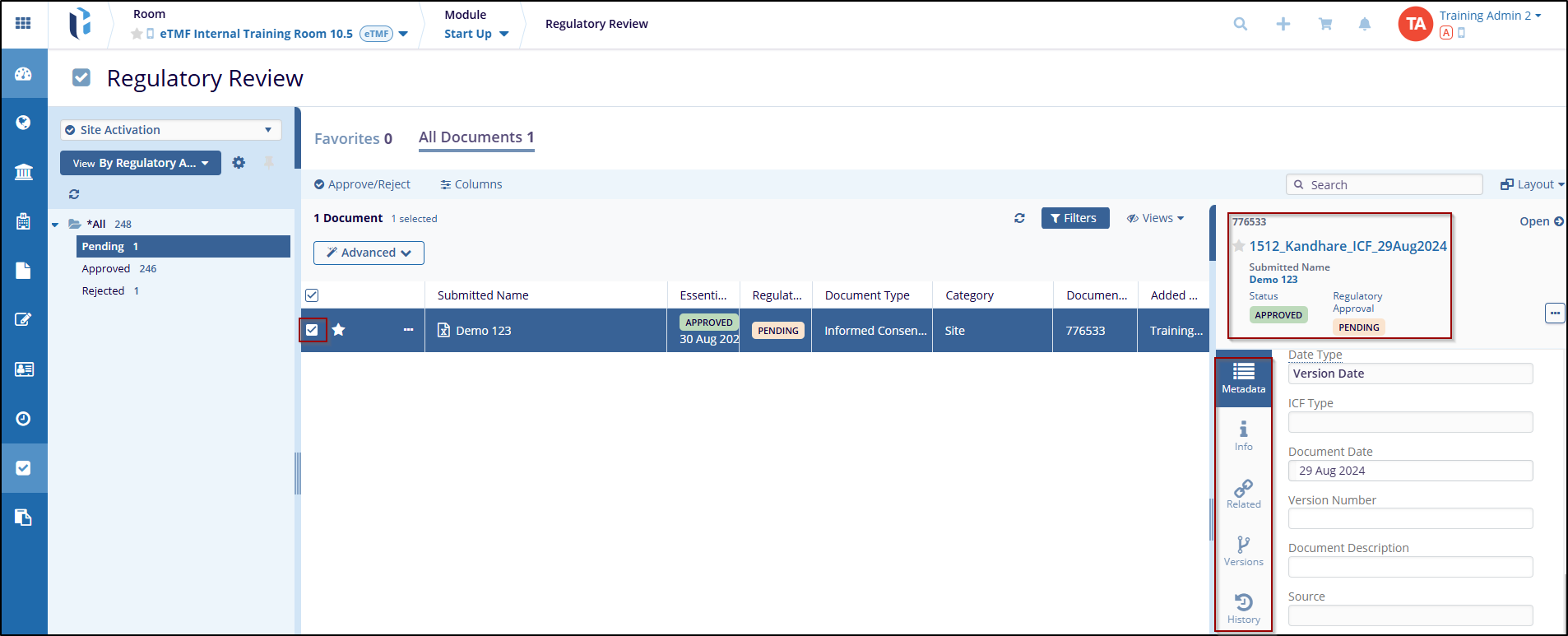Click the notifications bell icon
1568x636 pixels.
[x=1364, y=24]
